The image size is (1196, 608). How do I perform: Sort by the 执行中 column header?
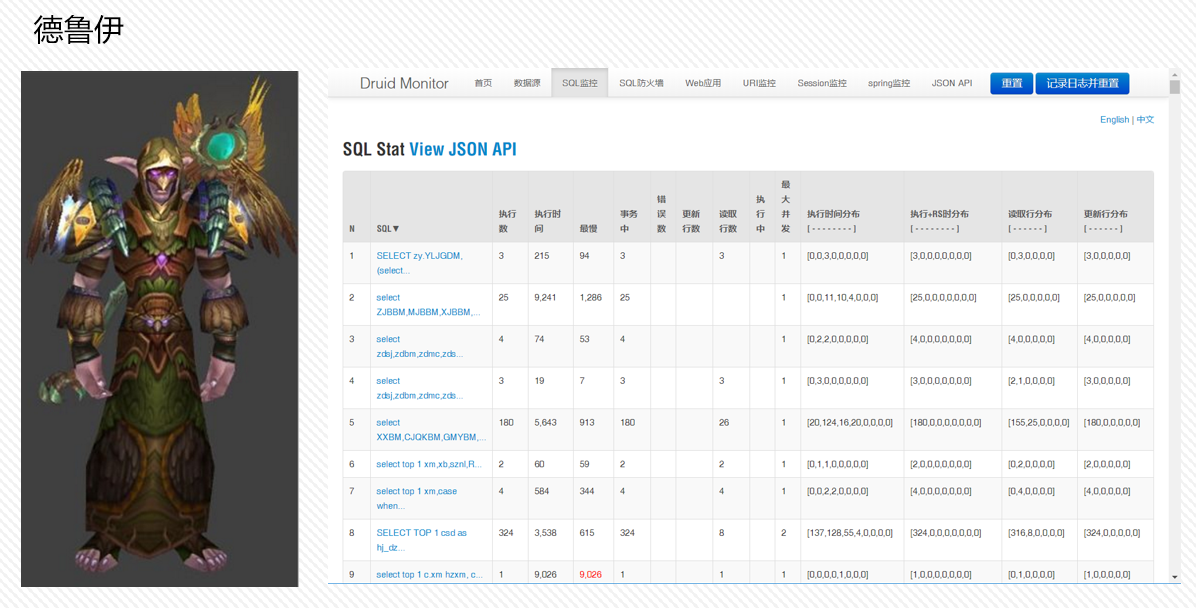point(760,214)
